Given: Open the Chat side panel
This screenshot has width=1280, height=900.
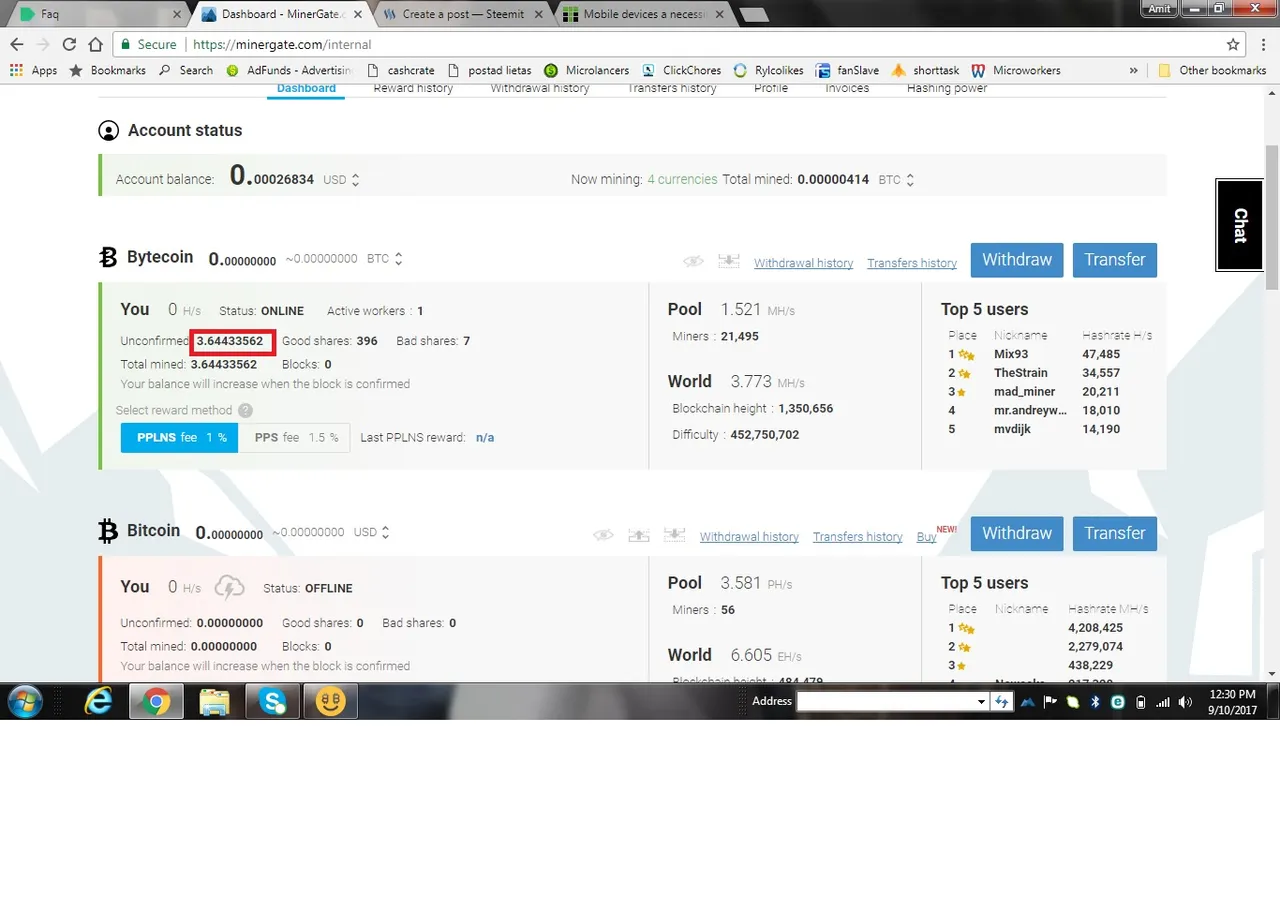Looking at the screenshot, I should 1240,225.
